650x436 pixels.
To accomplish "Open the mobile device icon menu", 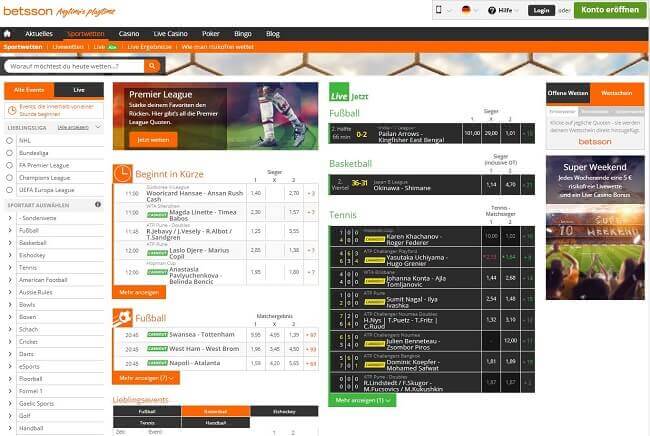I will pos(439,10).
